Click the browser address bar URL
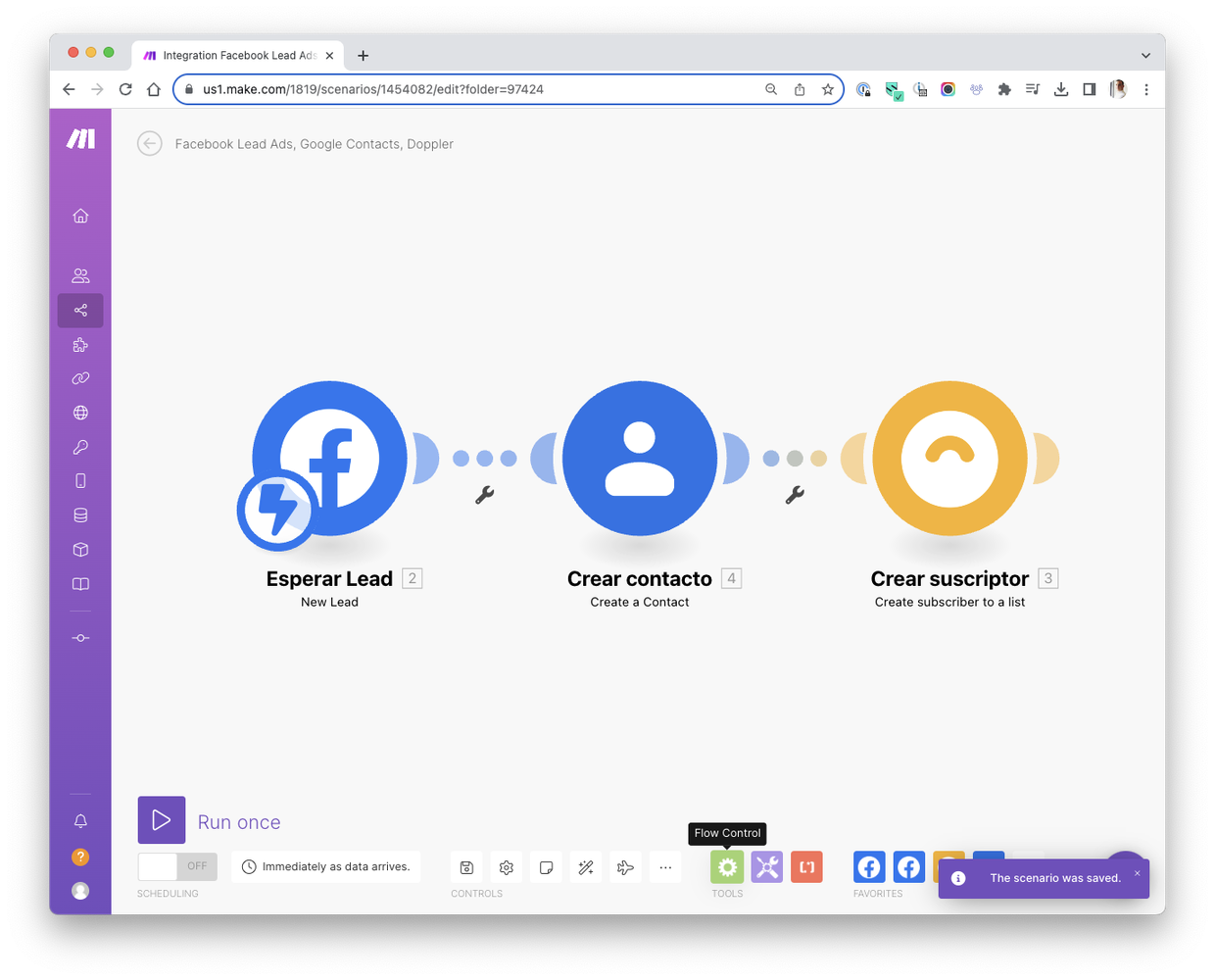The image size is (1215, 980). point(373,89)
